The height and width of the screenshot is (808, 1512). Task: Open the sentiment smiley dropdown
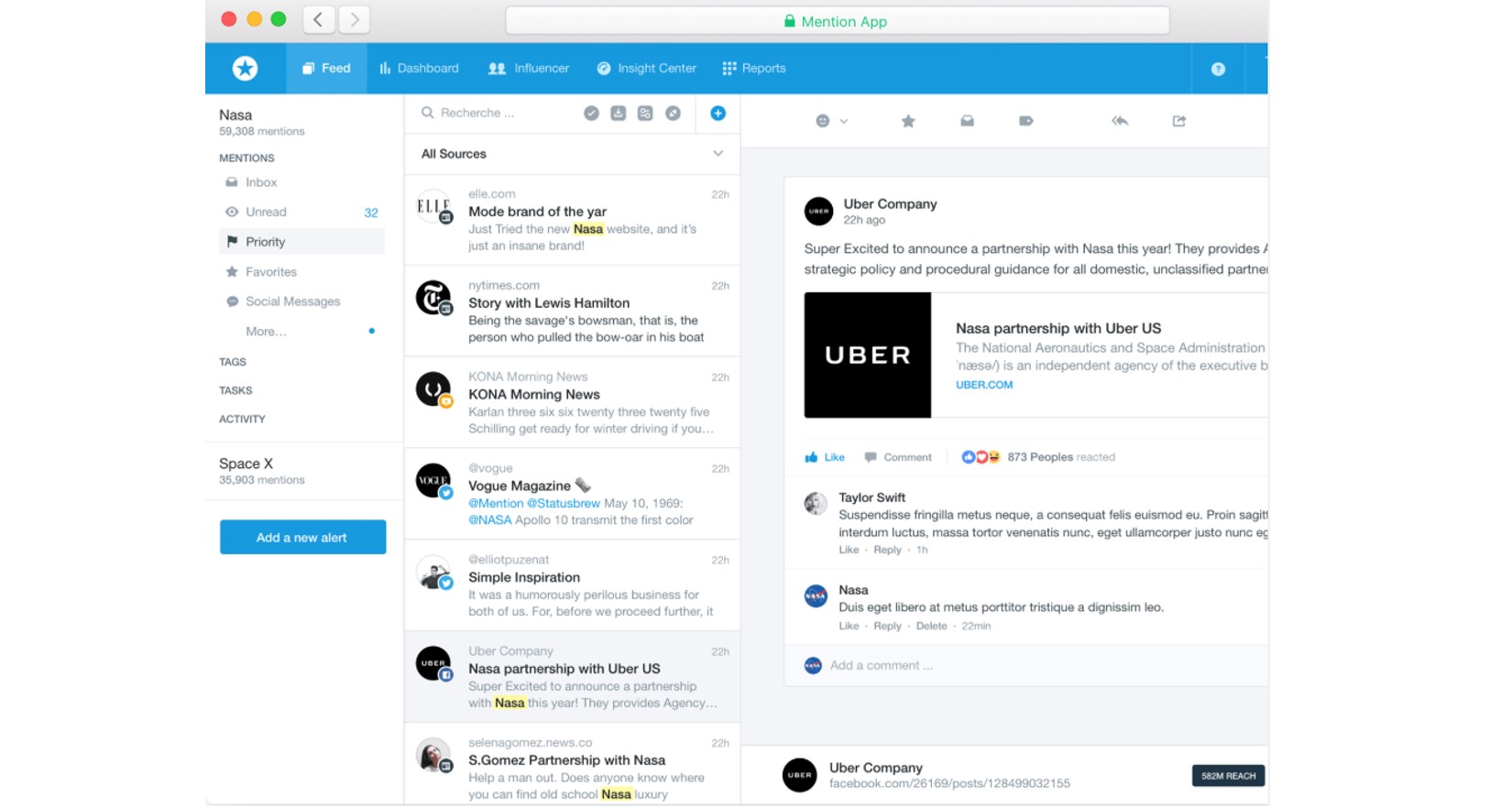(831, 121)
